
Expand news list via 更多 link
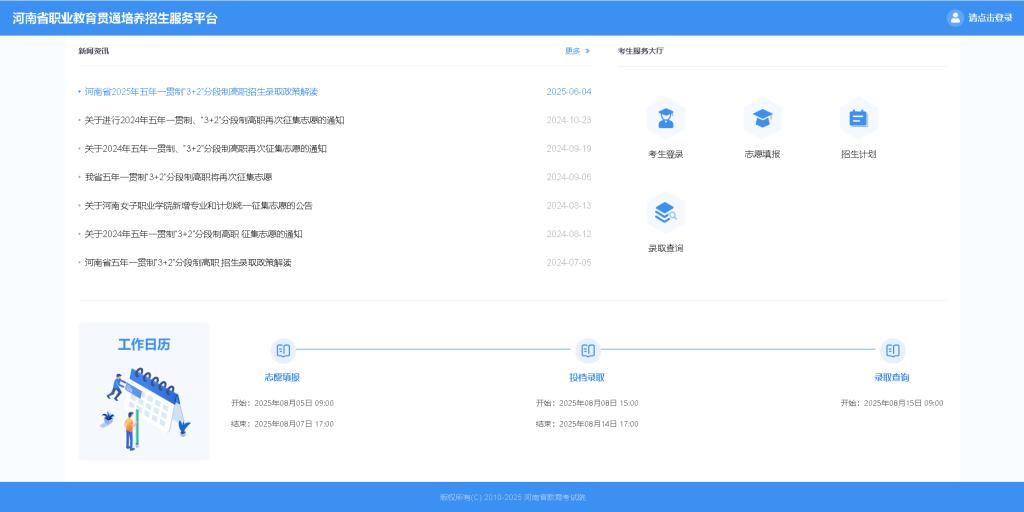click(x=577, y=51)
